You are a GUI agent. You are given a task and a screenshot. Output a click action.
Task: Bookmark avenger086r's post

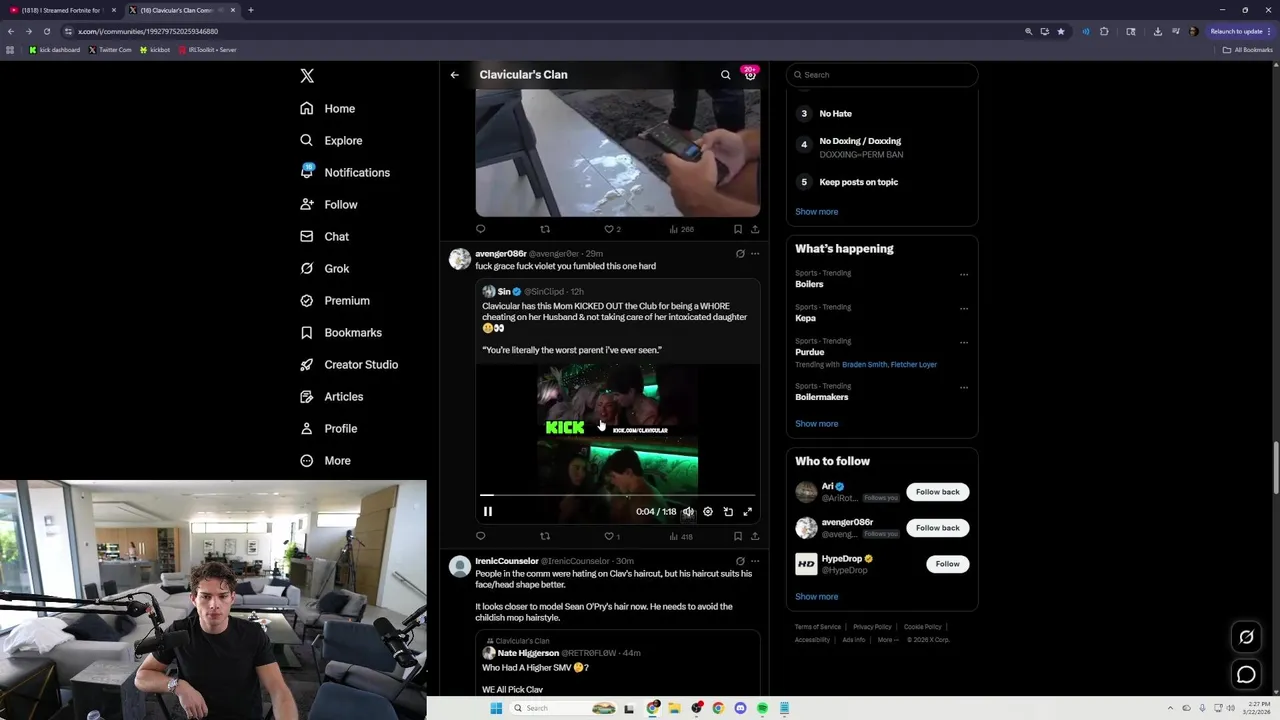(738, 536)
